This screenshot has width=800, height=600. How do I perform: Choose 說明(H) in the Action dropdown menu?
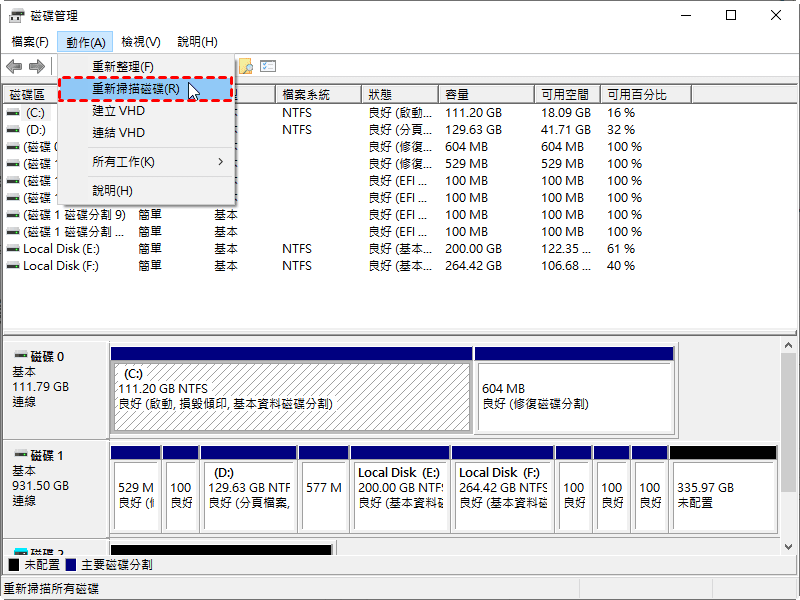click(146, 191)
